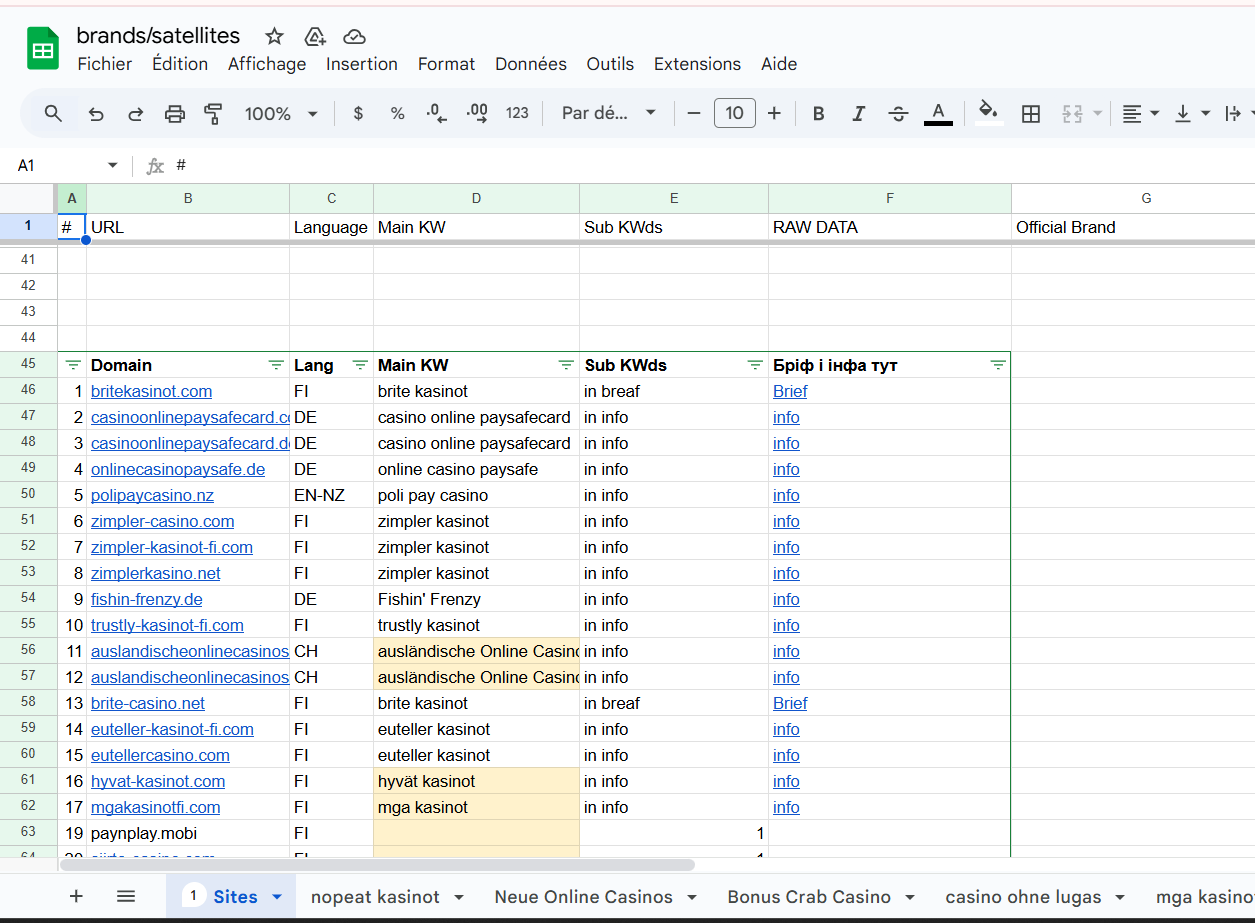The height and width of the screenshot is (923, 1255).
Task: Select the Paint format roller icon
Action: [x=213, y=114]
